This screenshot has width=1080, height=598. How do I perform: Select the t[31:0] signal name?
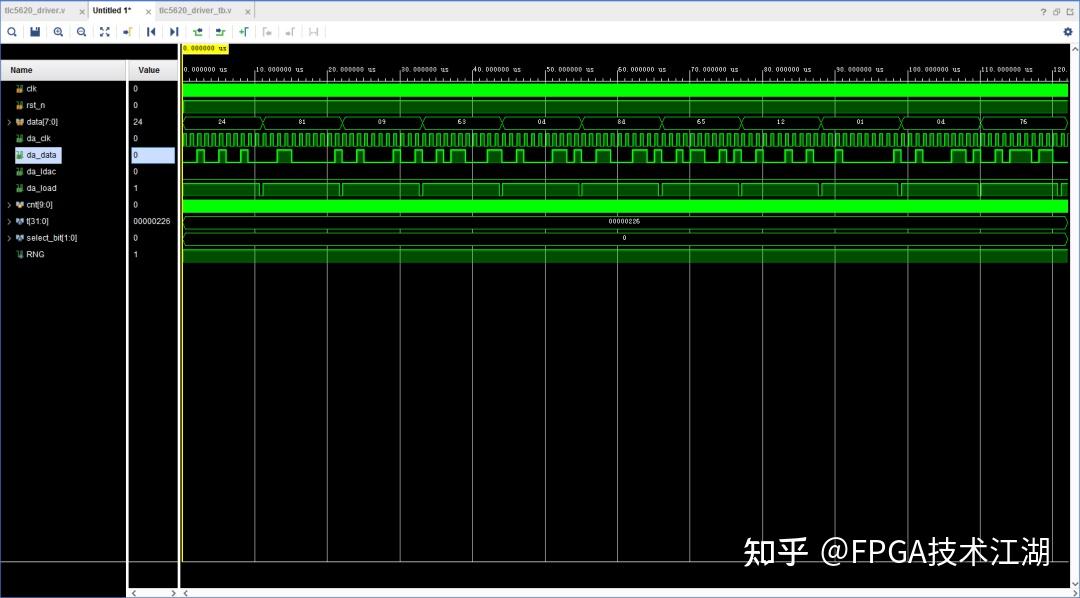tap(37, 221)
